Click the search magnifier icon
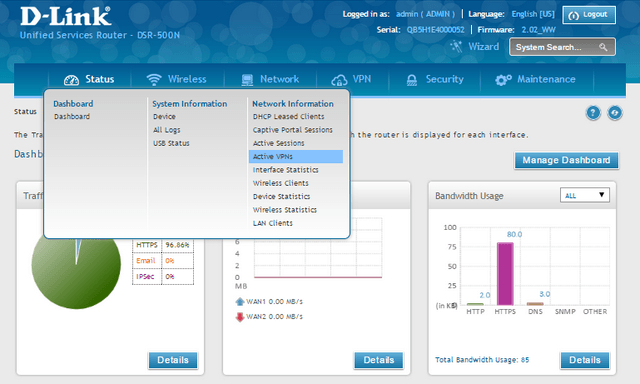This screenshot has width=640, height=384. coord(603,47)
